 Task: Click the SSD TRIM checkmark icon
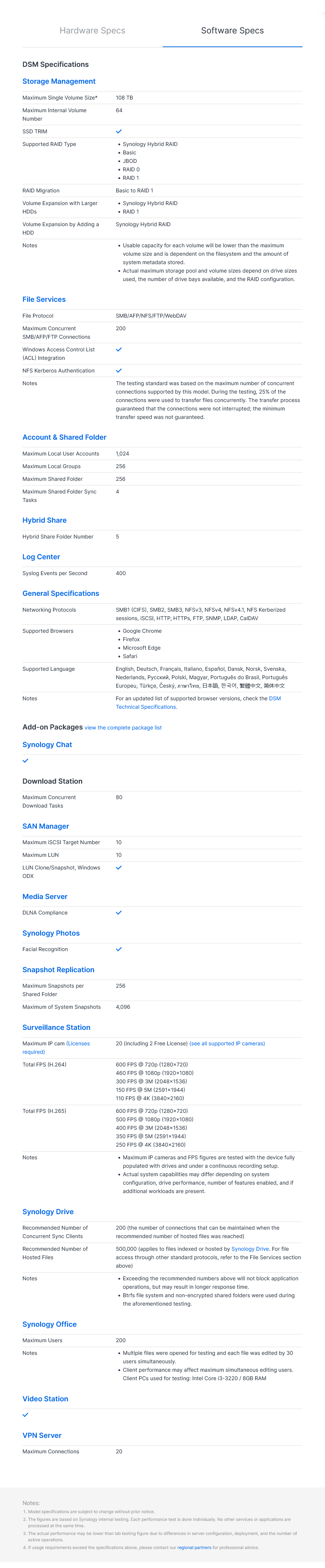coord(119,132)
